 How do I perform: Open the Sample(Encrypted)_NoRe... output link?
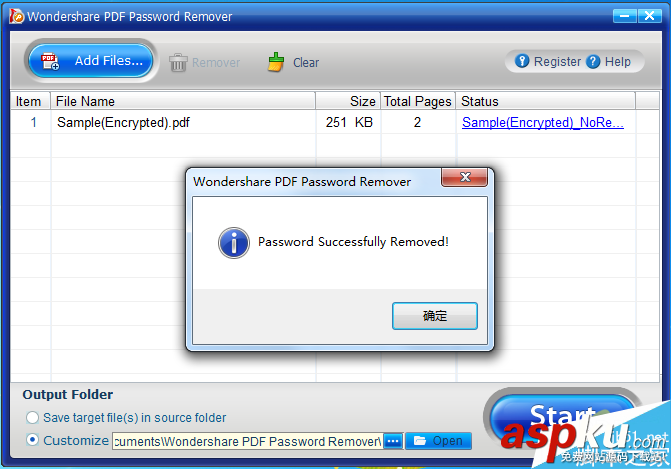click(543, 122)
